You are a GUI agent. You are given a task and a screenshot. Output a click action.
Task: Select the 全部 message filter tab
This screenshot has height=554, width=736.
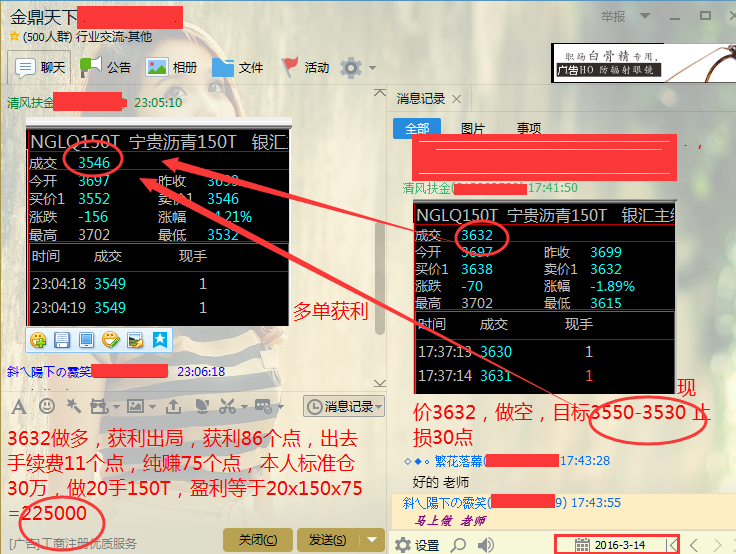tap(417, 128)
